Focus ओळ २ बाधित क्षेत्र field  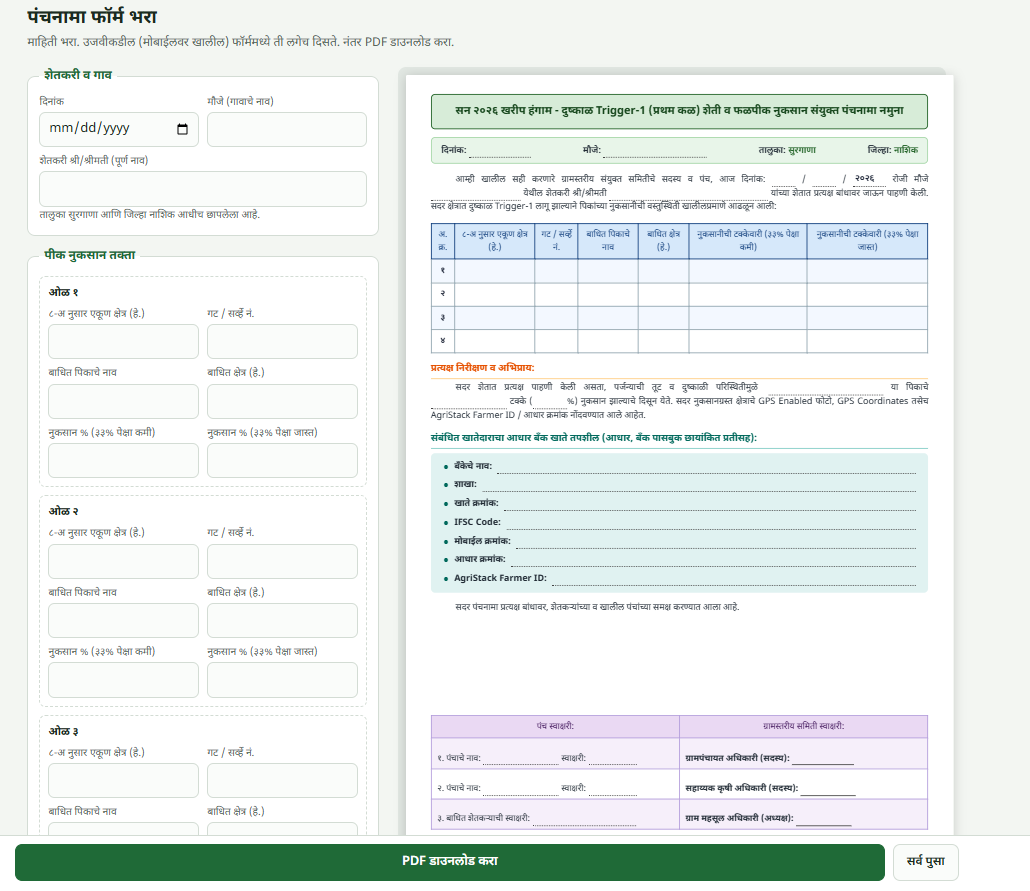point(282,620)
